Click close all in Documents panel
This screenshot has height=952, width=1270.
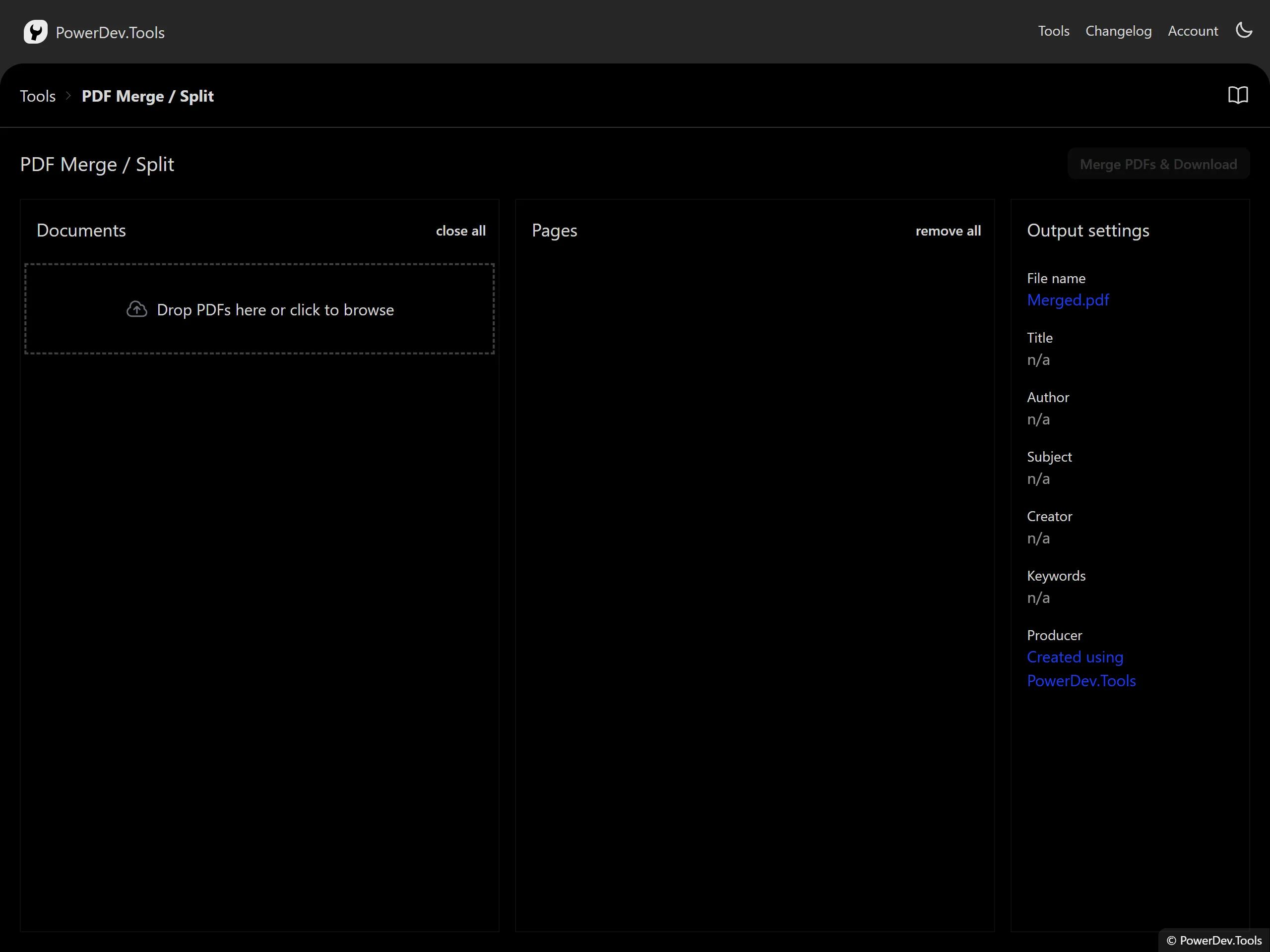460,231
